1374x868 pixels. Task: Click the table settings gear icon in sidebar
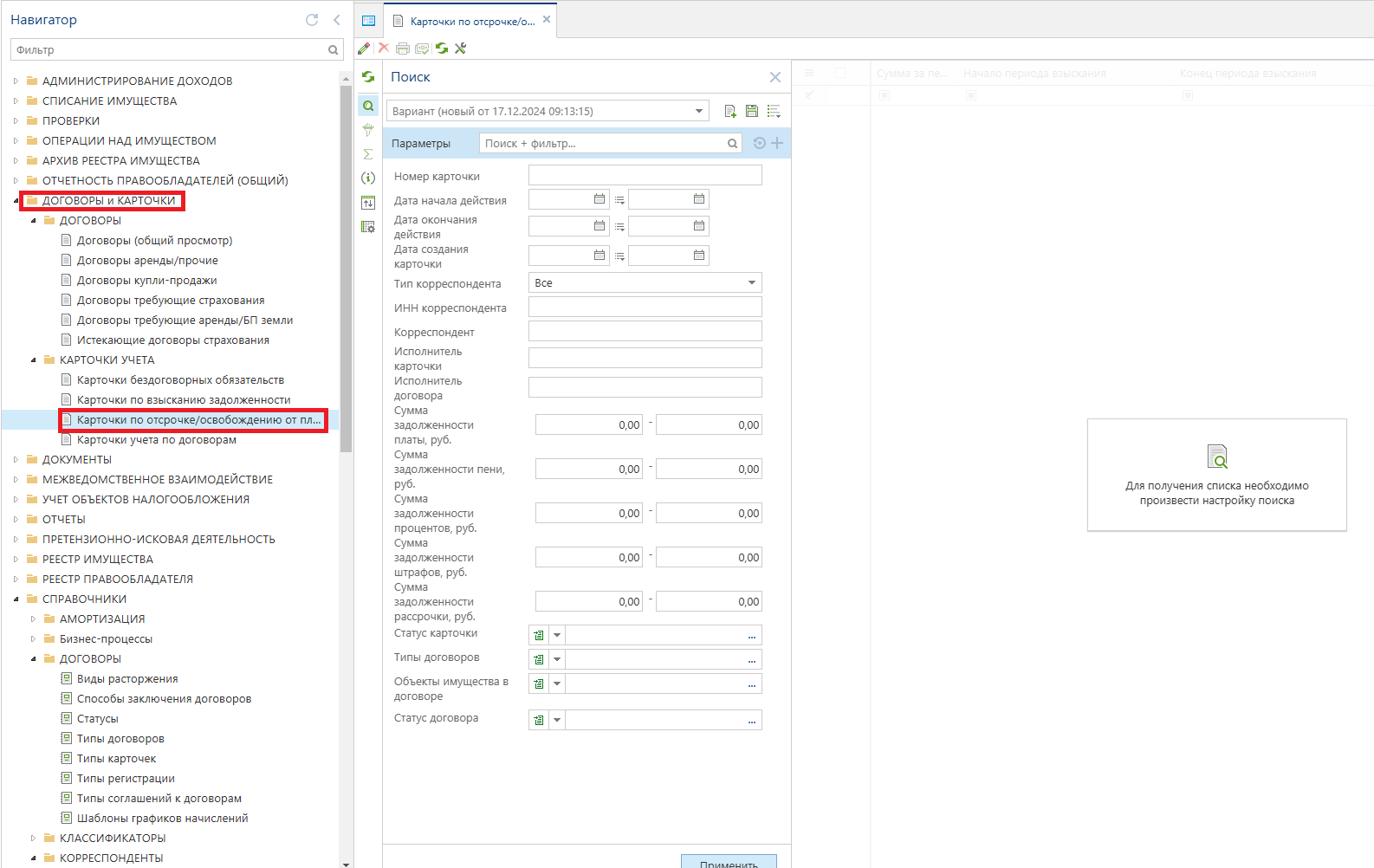point(368,227)
